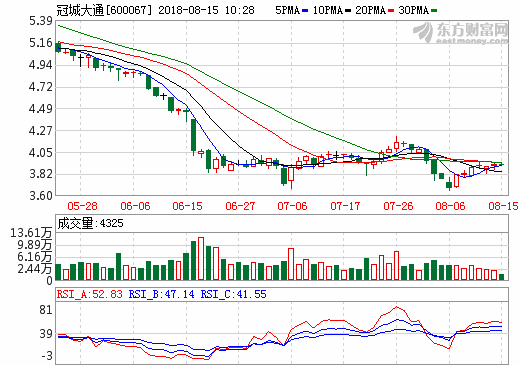This screenshot has width=520, height=365.
Task: Click the RSI_C:41.55 indicator label
Action: tap(233, 294)
